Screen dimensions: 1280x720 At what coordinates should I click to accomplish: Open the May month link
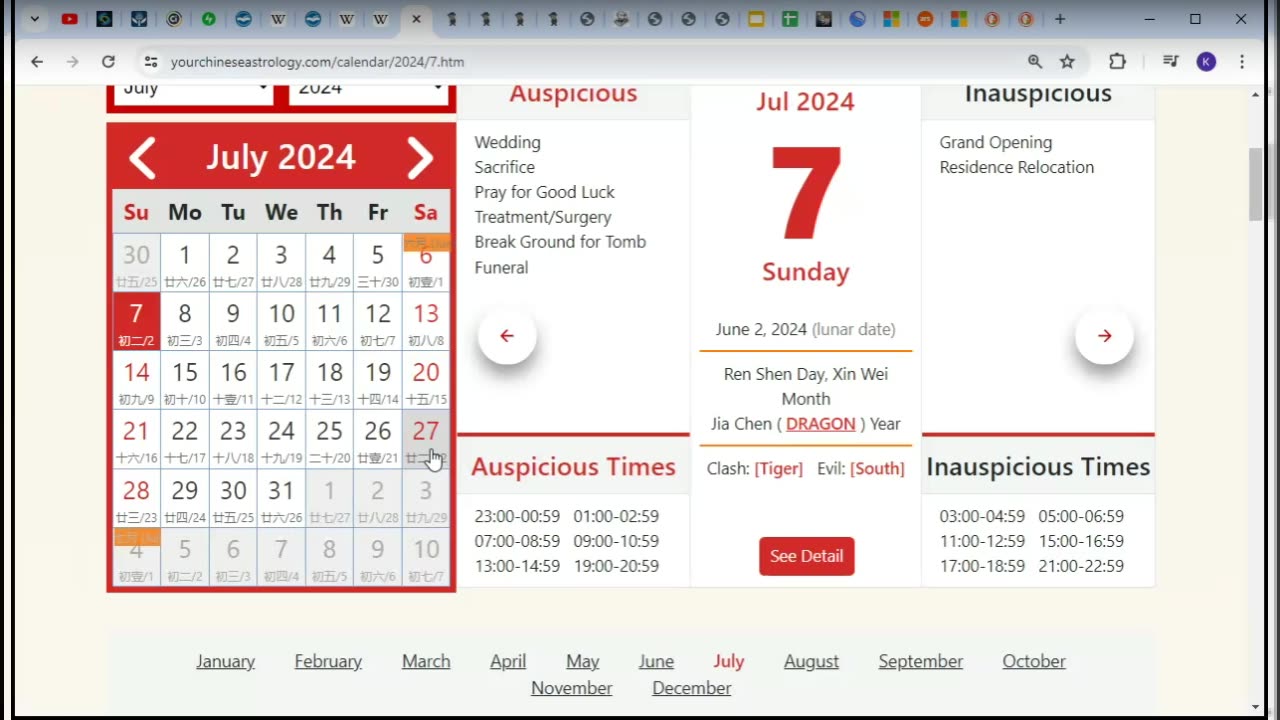582,661
